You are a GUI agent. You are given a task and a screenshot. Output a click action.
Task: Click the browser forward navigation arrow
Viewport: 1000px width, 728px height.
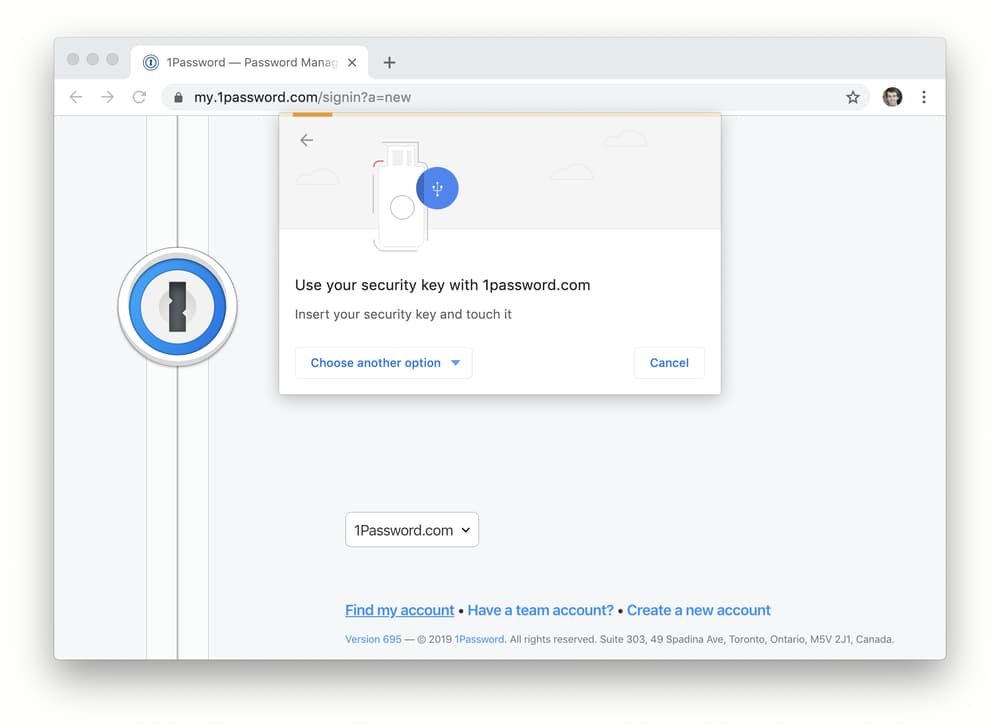tap(108, 97)
